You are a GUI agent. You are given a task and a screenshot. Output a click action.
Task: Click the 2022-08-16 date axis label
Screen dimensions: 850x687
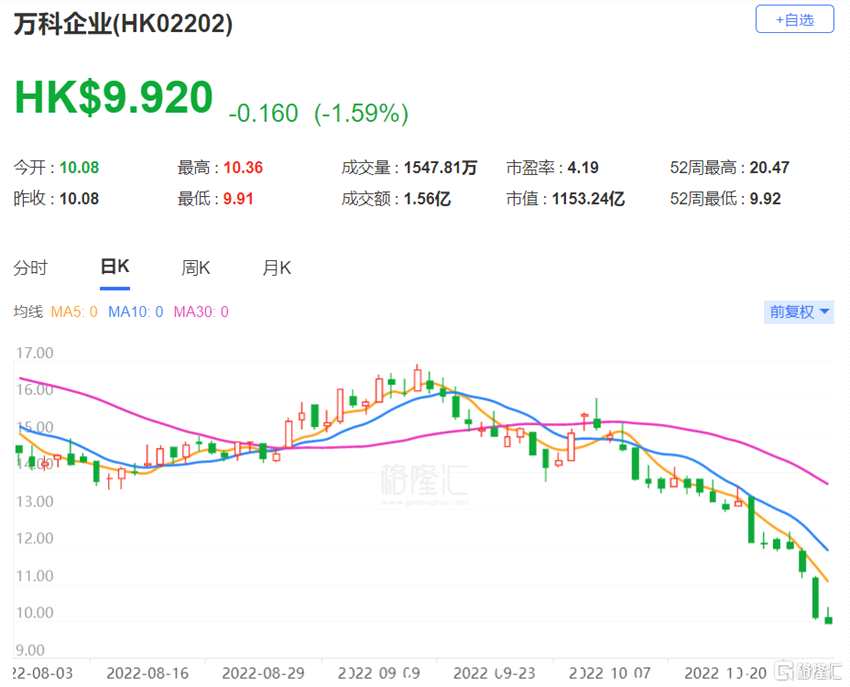point(147,673)
